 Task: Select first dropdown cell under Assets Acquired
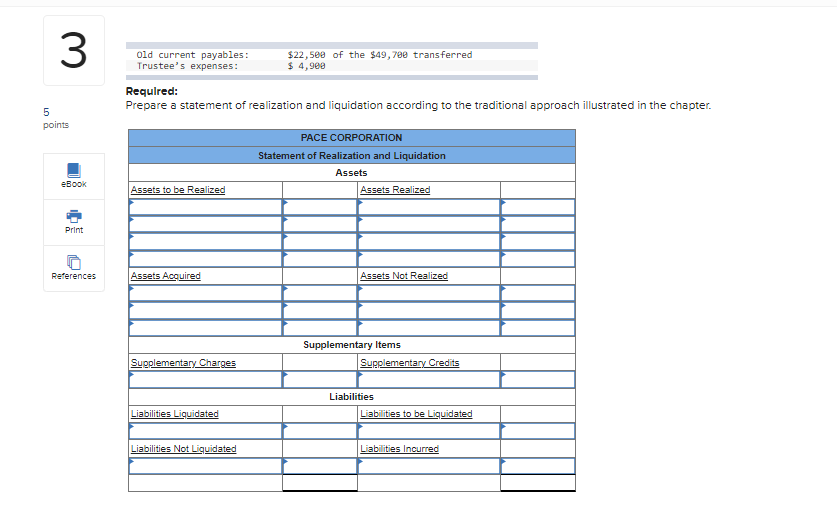(x=205, y=293)
